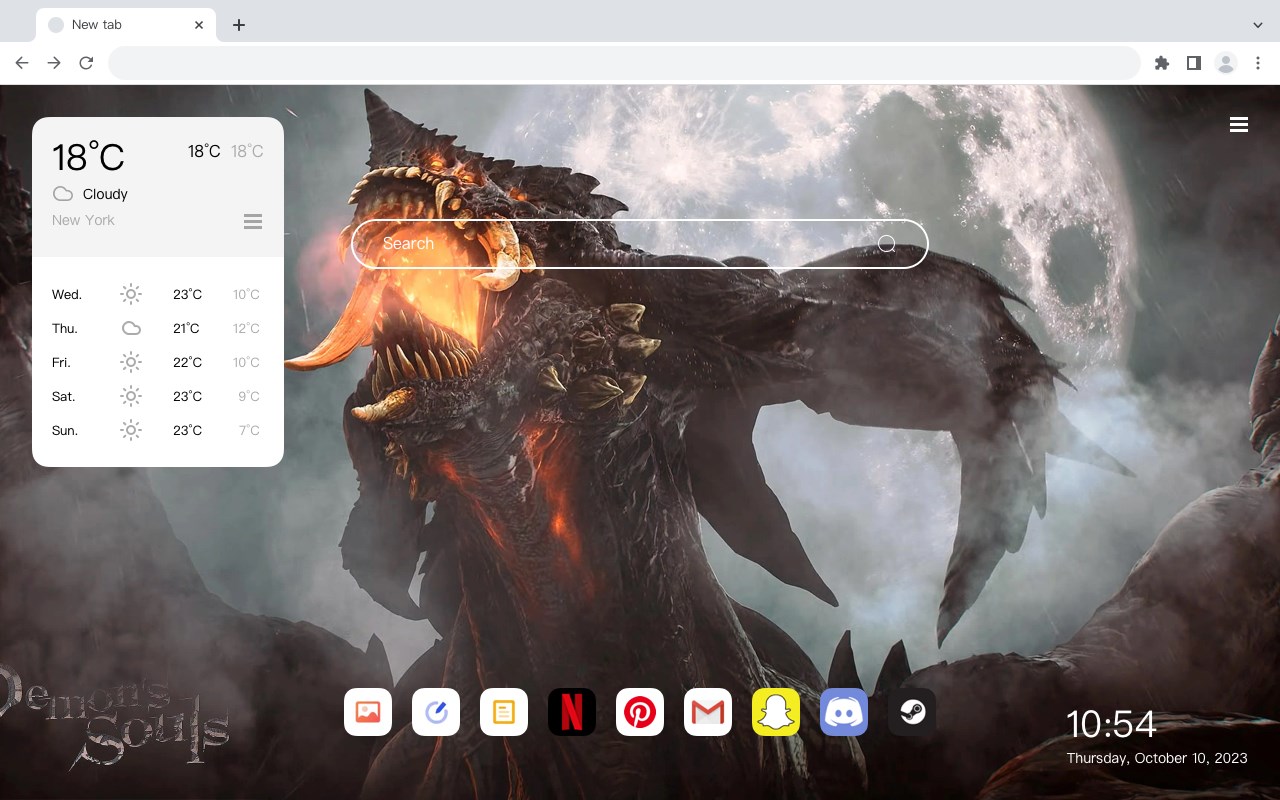Screen dimensions: 1280x800
Task: Close the "New tab" tab
Action: pos(199,25)
